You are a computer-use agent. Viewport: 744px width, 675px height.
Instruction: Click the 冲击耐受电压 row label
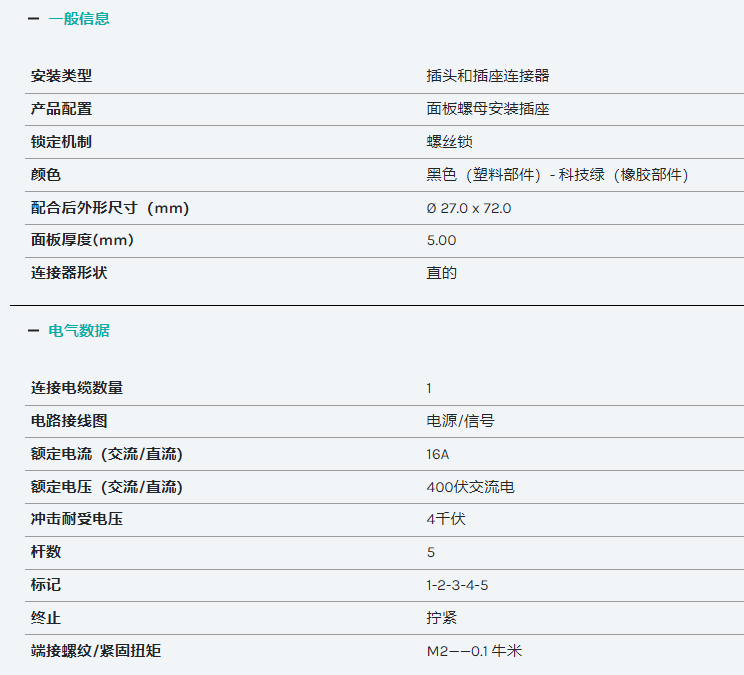pos(77,519)
